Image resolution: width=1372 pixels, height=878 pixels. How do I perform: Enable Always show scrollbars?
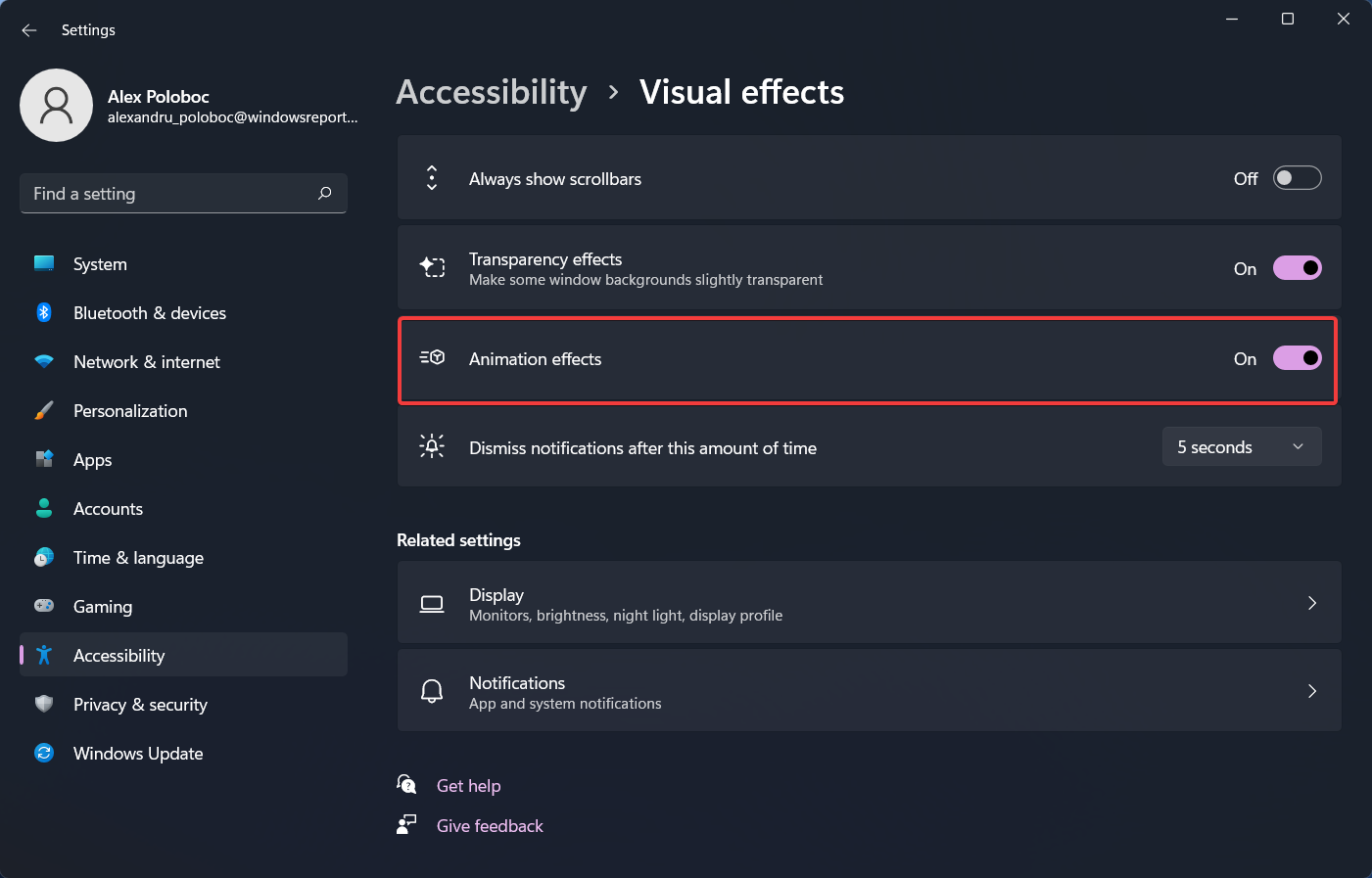[1297, 177]
